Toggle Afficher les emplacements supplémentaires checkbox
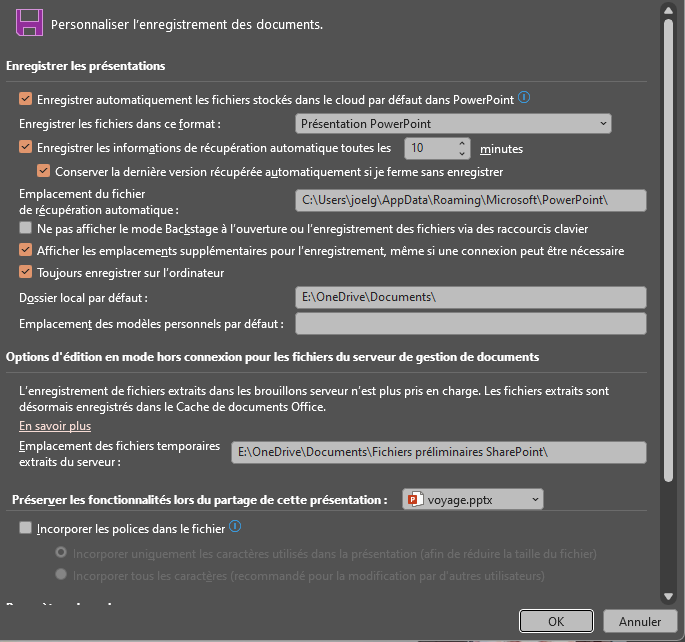 point(25,250)
